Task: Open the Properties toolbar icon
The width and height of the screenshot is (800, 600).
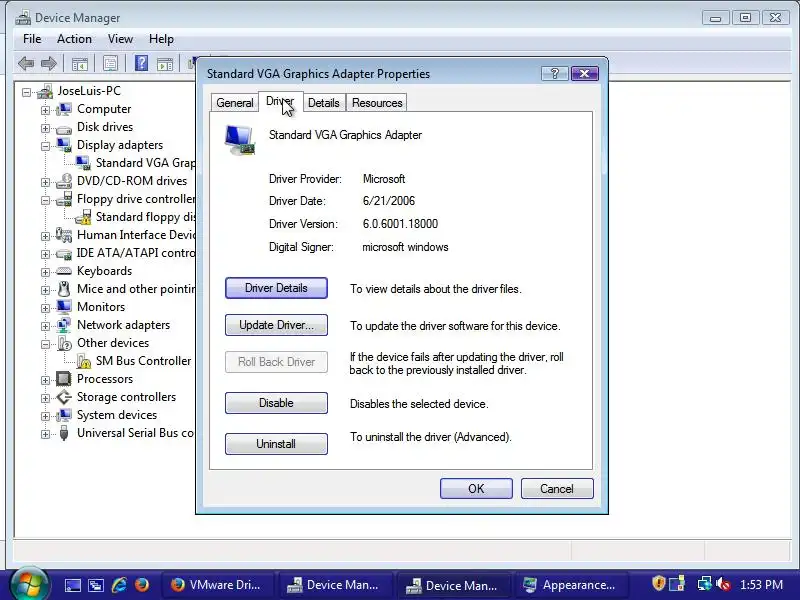Action: (110, 64)
